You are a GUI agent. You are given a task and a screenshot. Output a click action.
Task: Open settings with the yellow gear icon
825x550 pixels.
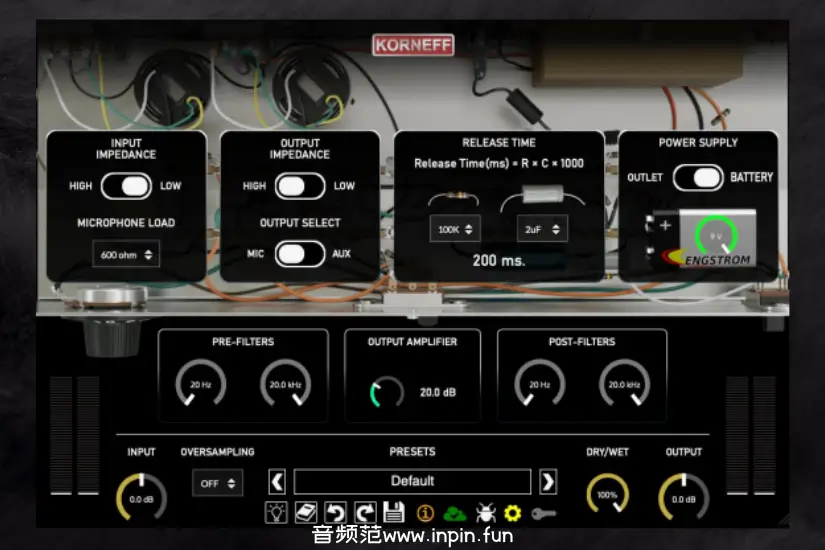click(513, 513)
